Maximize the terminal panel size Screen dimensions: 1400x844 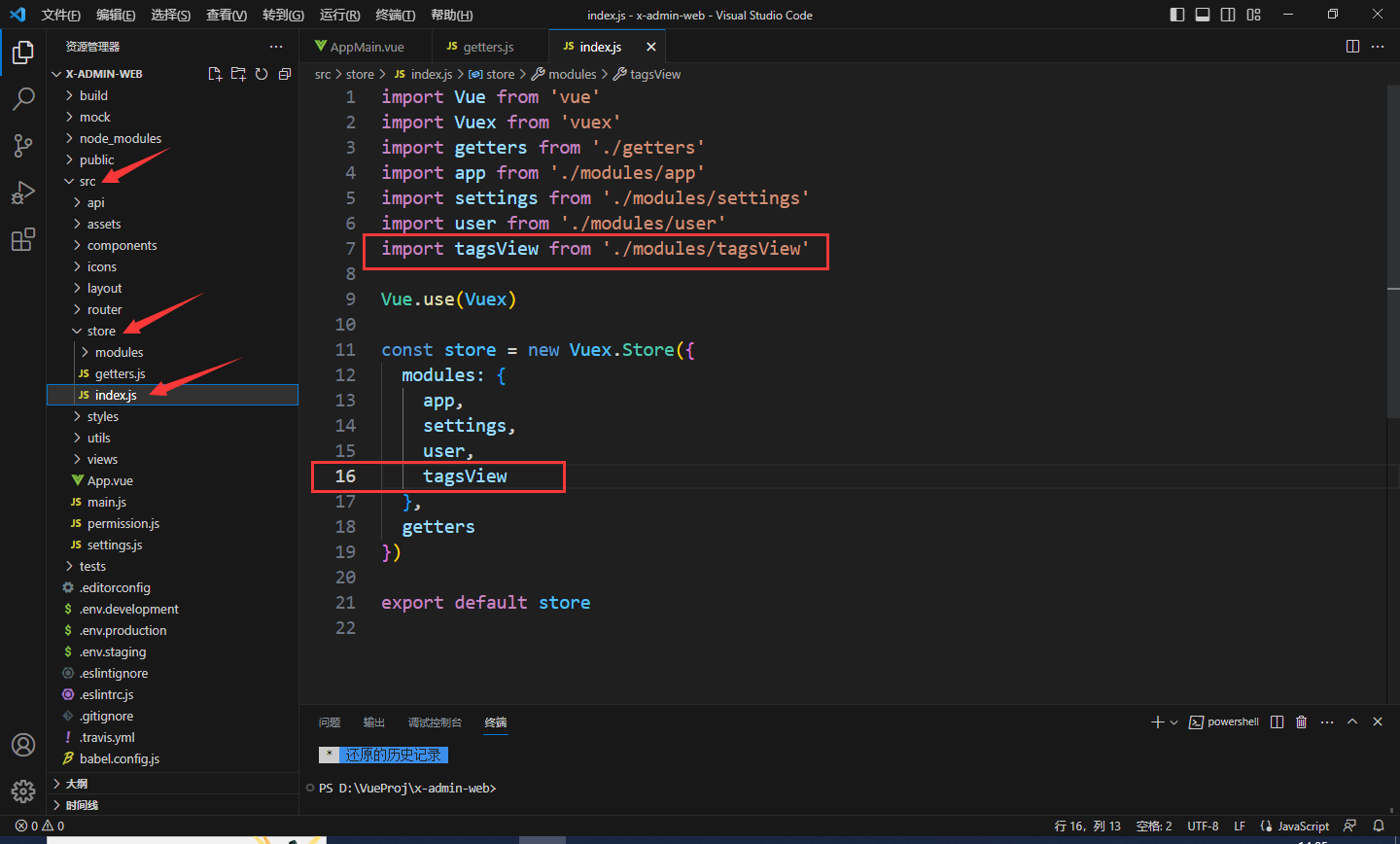pos(1352,721)
